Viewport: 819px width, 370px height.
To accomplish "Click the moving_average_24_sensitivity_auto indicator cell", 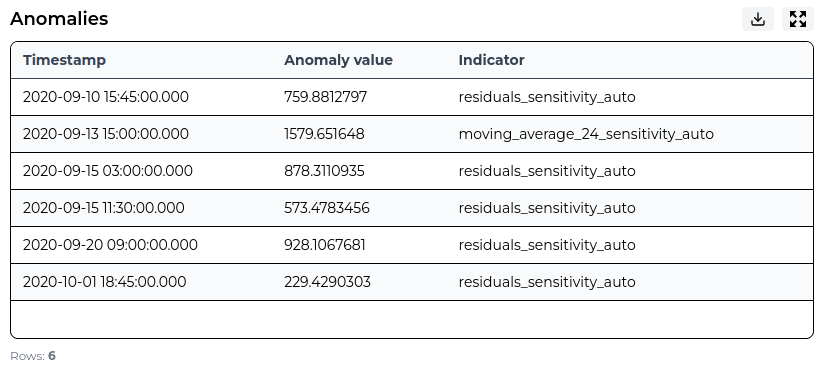I will click(x=586, y=134).
